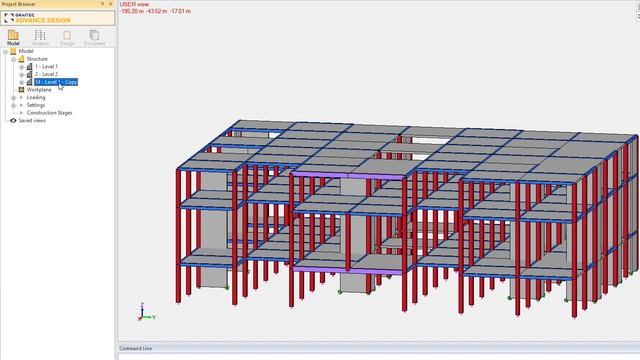Expand the '1 - Level 1' node
Image resolution: width=640 pixels, height=360 pixels.
pos(22,67)
